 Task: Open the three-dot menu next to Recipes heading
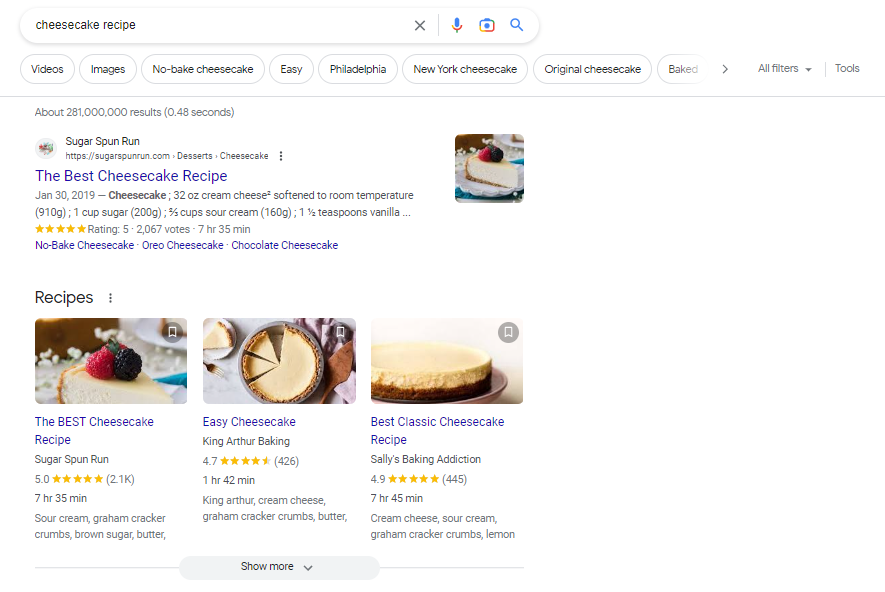pyautogui.click(x=111, y=298)
